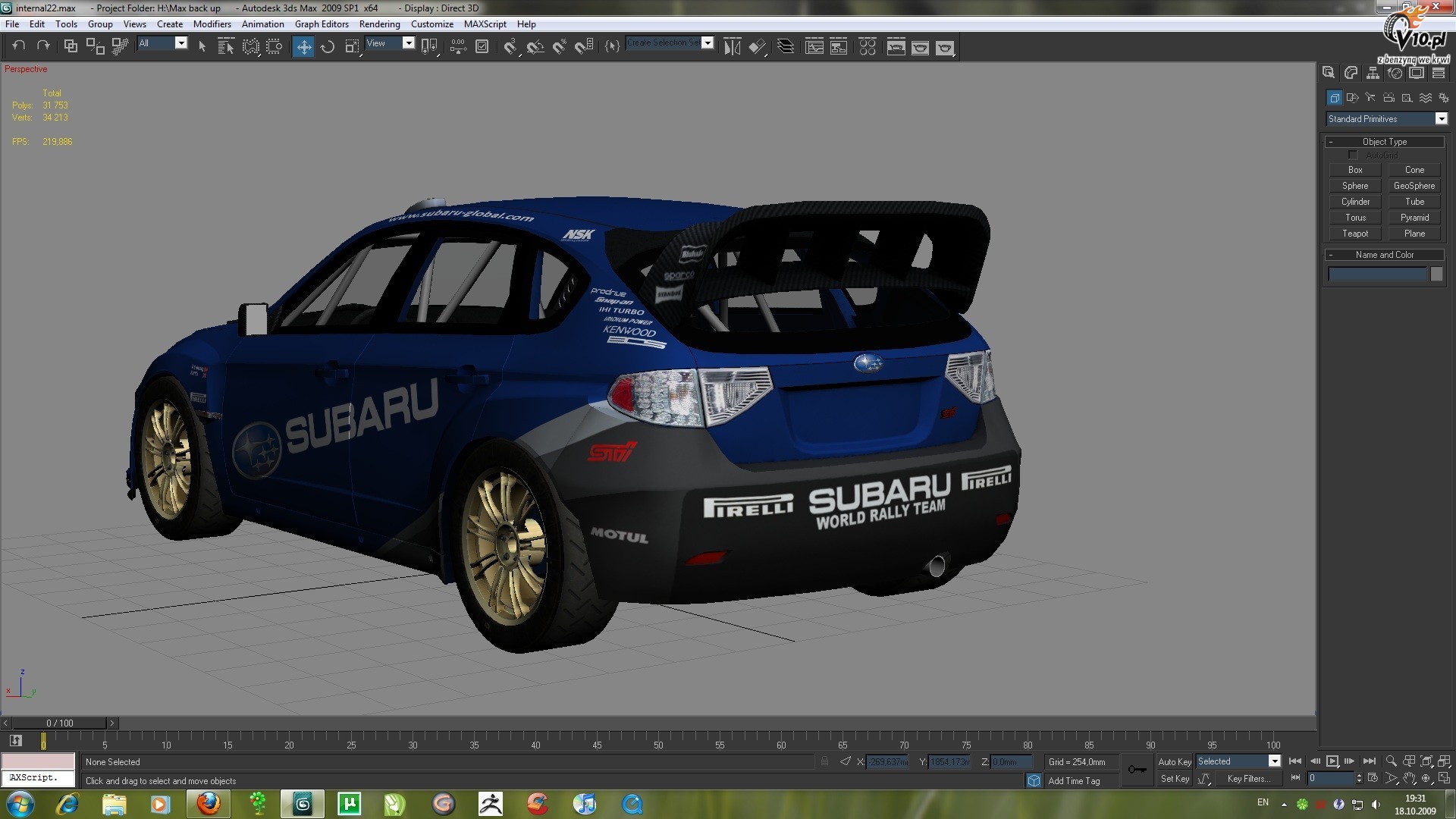This screenshot has height=819, width=1456.
Task: Click the Rendered Frame Window icon
Action: click(920, 46)
